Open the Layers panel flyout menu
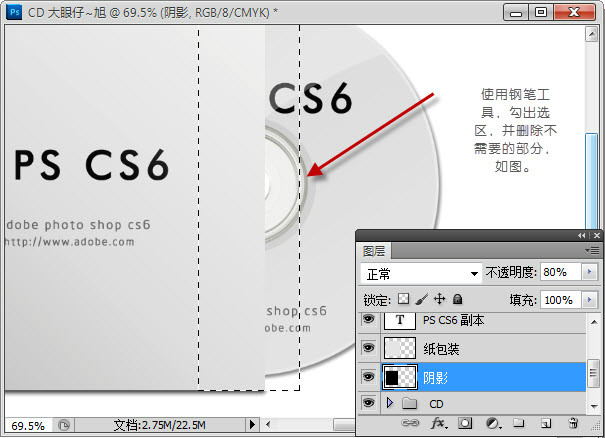This screenshot has height=438, width=605. click(x=594, y=250)
